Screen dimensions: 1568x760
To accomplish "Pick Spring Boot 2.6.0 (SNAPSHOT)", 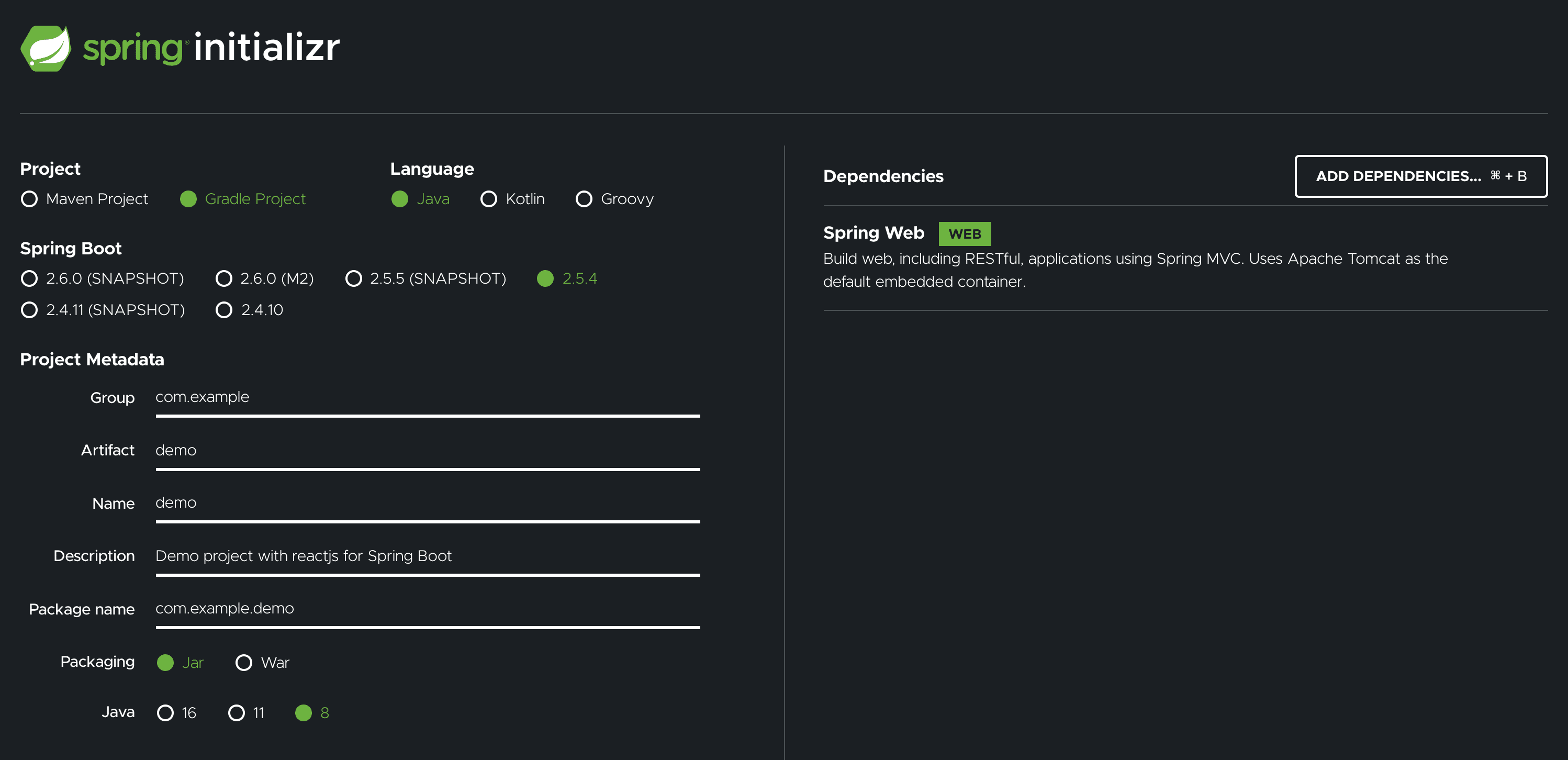I will click(x=29, y=278).
